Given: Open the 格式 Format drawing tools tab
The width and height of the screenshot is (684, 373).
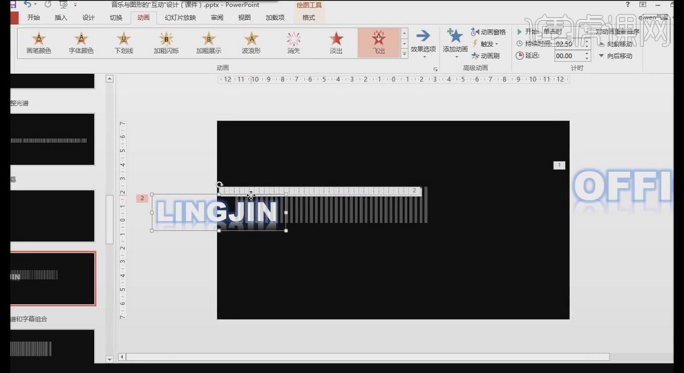Looking at the screenshot, I should 309,17.
